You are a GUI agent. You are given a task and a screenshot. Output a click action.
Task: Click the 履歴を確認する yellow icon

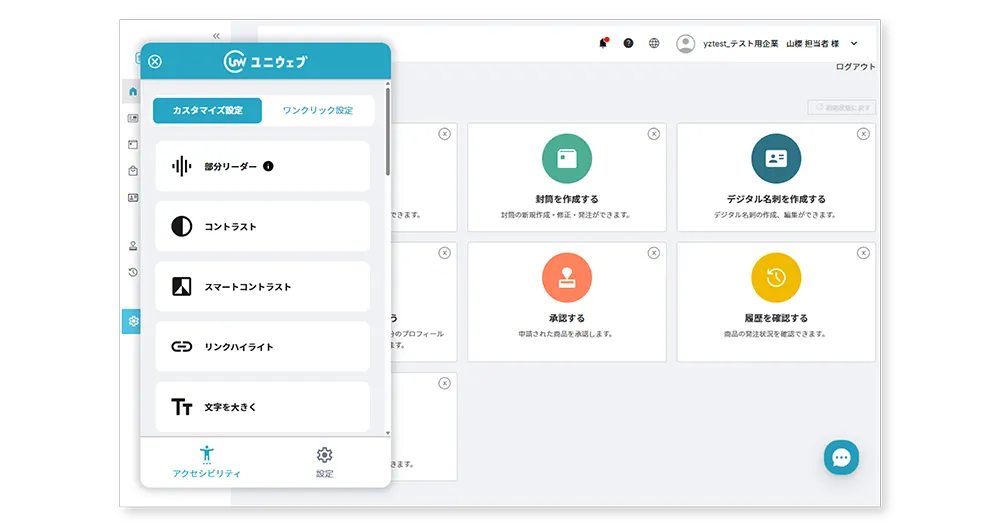(776, 278)
